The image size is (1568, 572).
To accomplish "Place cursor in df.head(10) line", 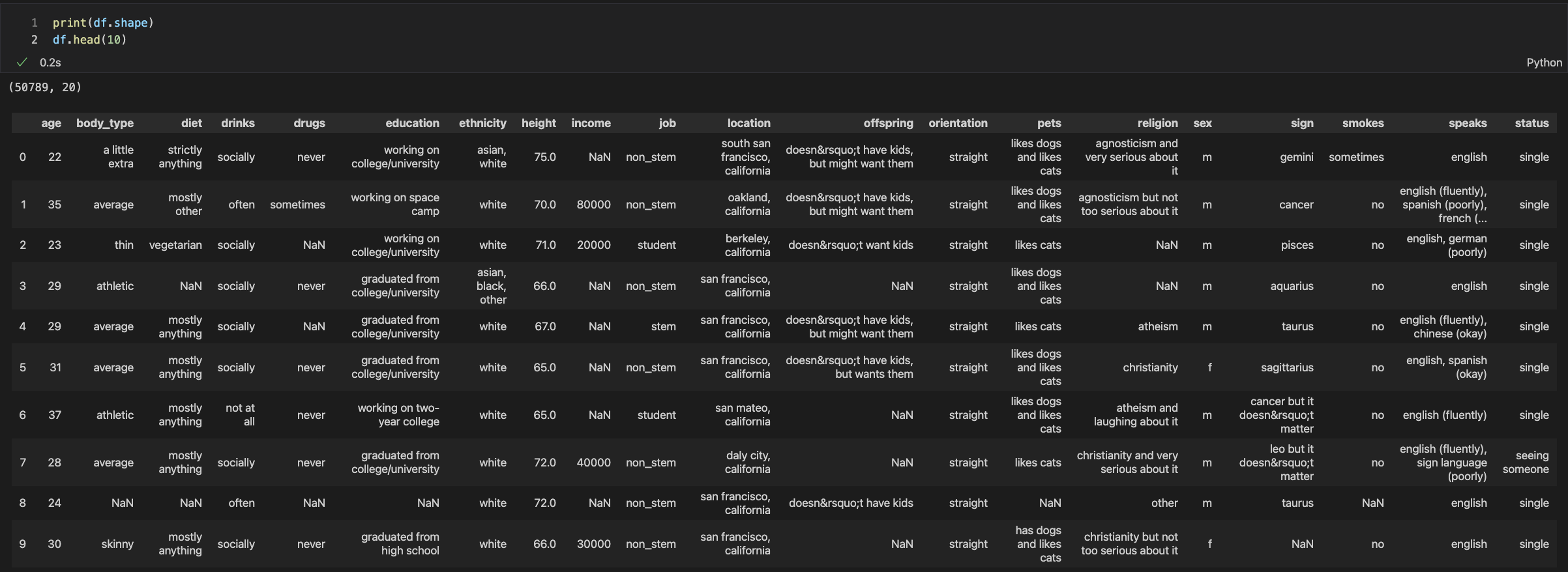I will 89,40.
